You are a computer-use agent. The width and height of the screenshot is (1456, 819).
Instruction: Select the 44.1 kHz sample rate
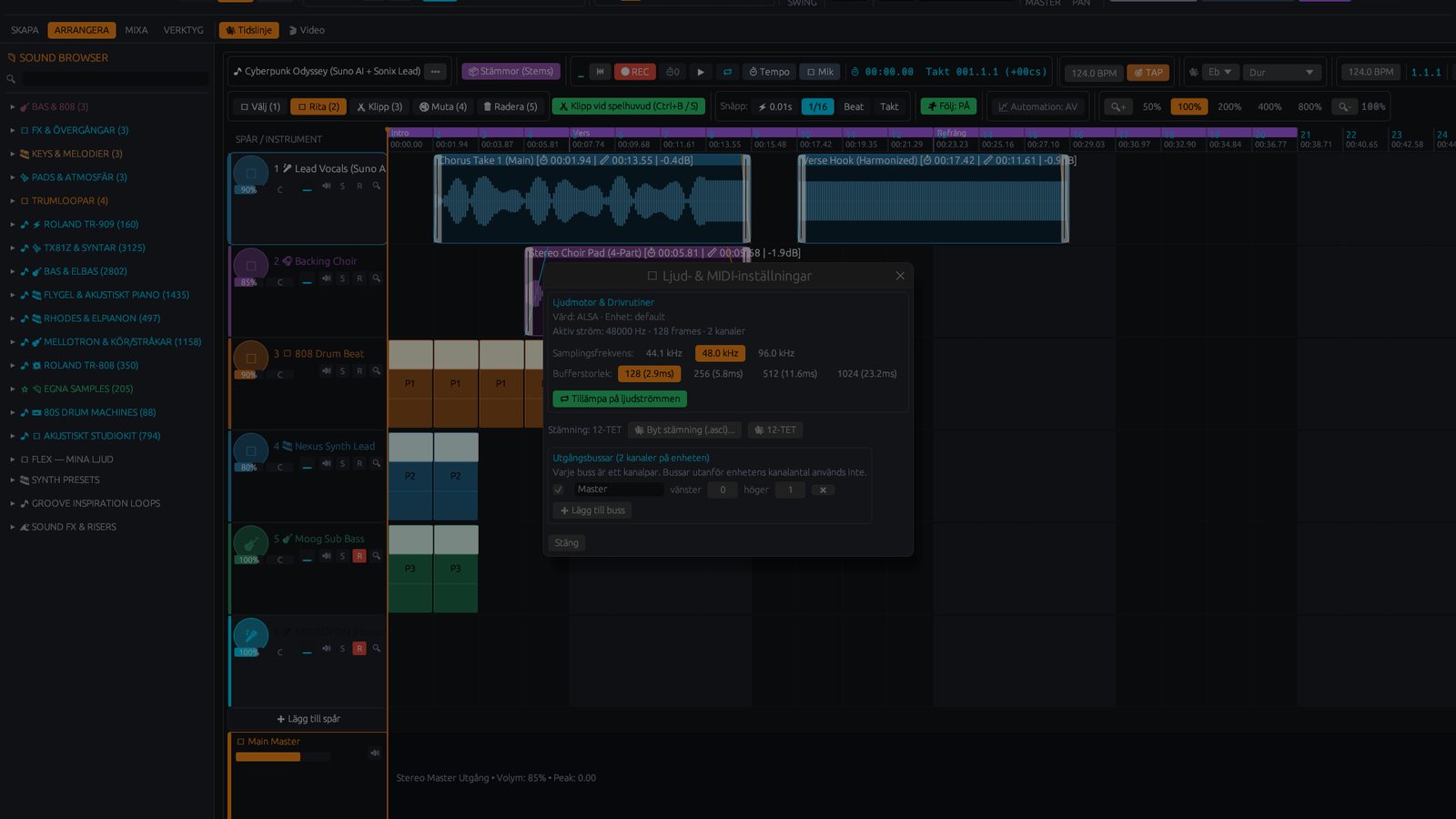663,353
